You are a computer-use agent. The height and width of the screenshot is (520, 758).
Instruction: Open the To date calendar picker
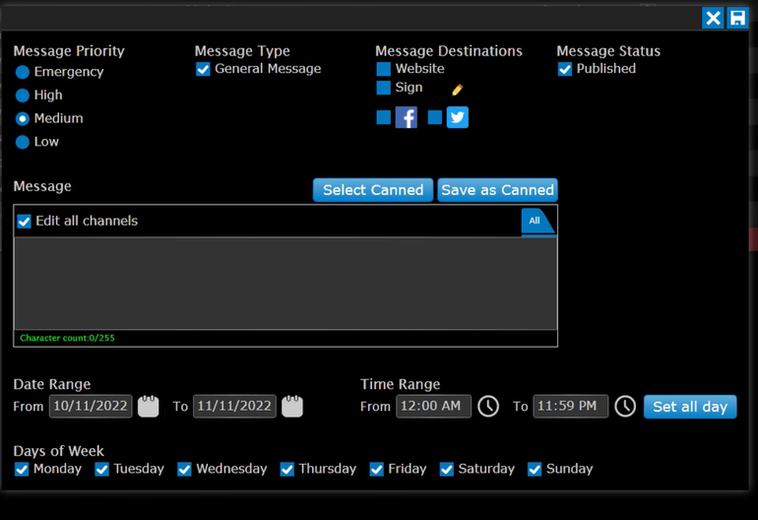pos(292,406)
